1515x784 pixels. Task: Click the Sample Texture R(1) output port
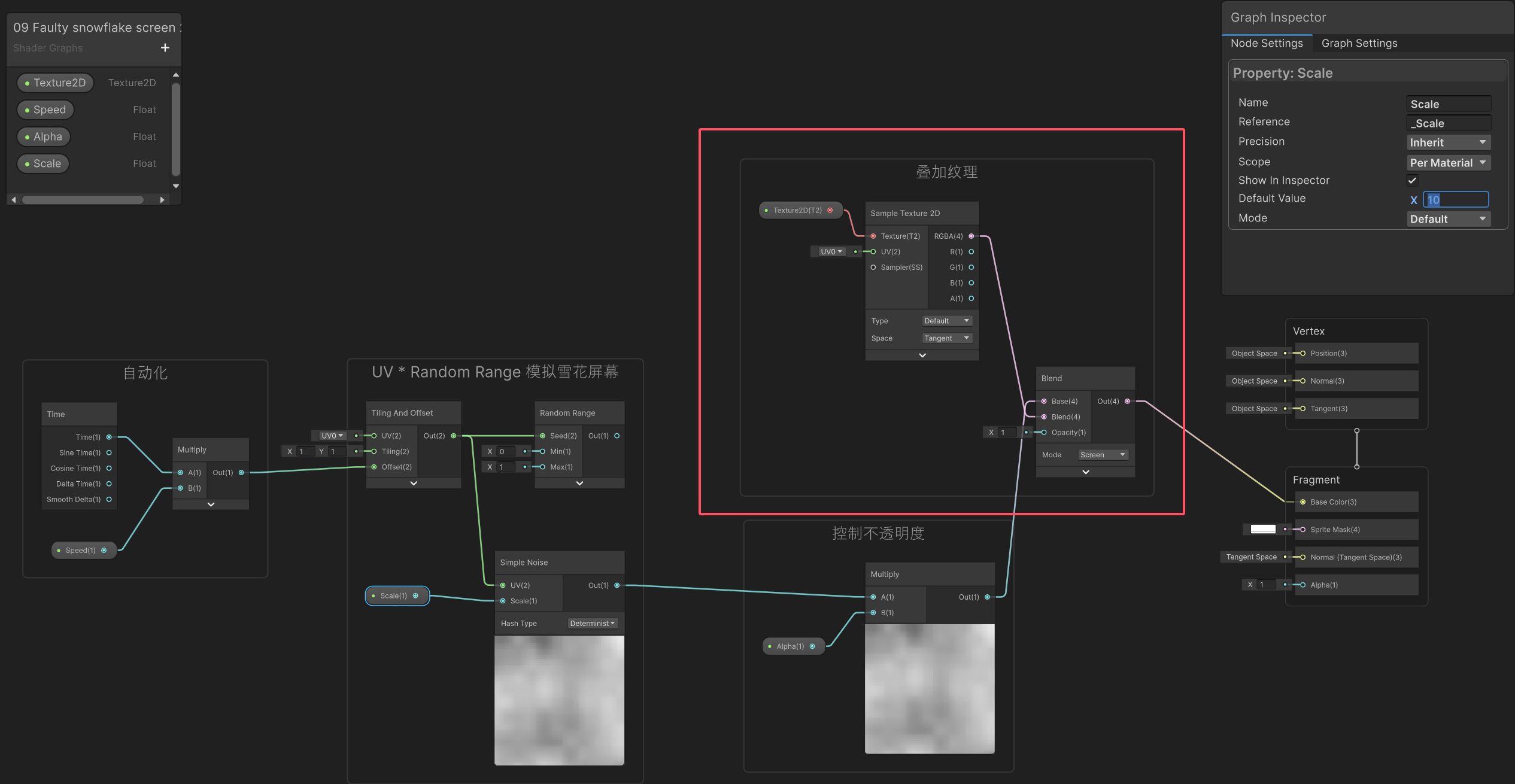[x=971, y=252]
